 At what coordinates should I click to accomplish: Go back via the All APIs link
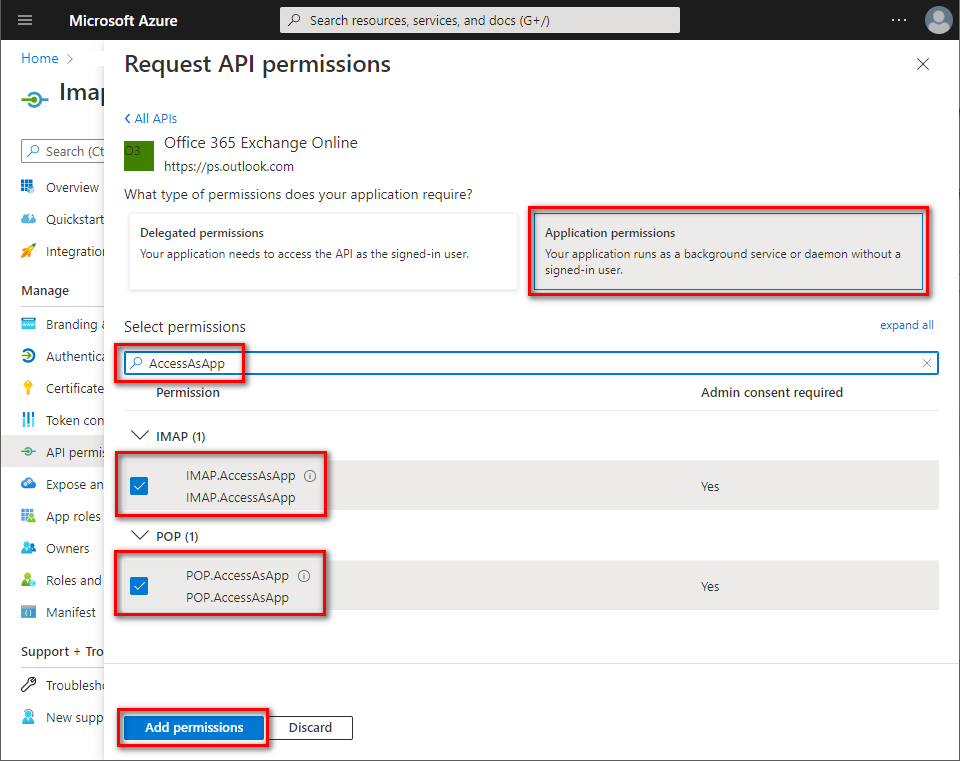pyautogui.click(x=151, y=118)
